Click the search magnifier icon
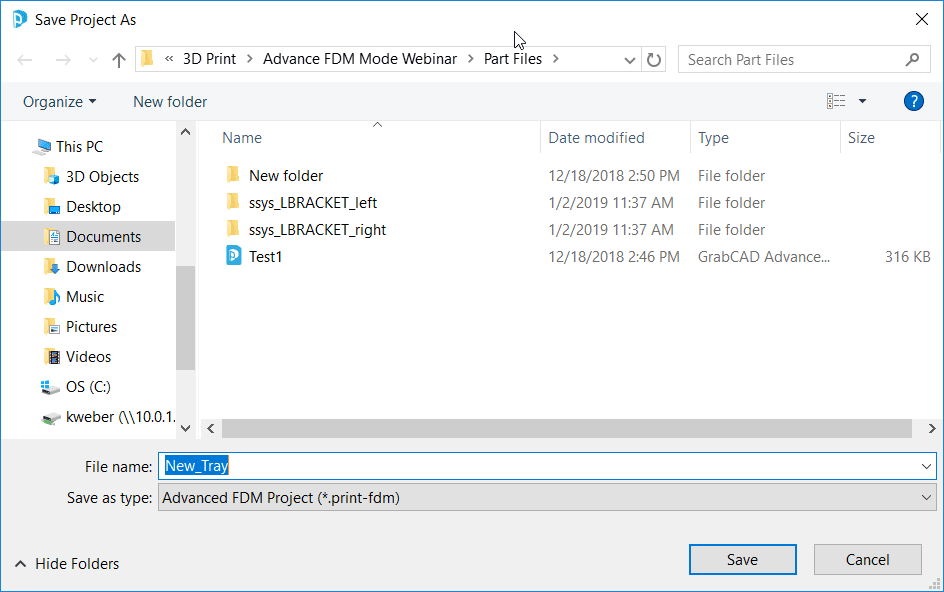This screenshot has height=592, width=944. [912, 60]
